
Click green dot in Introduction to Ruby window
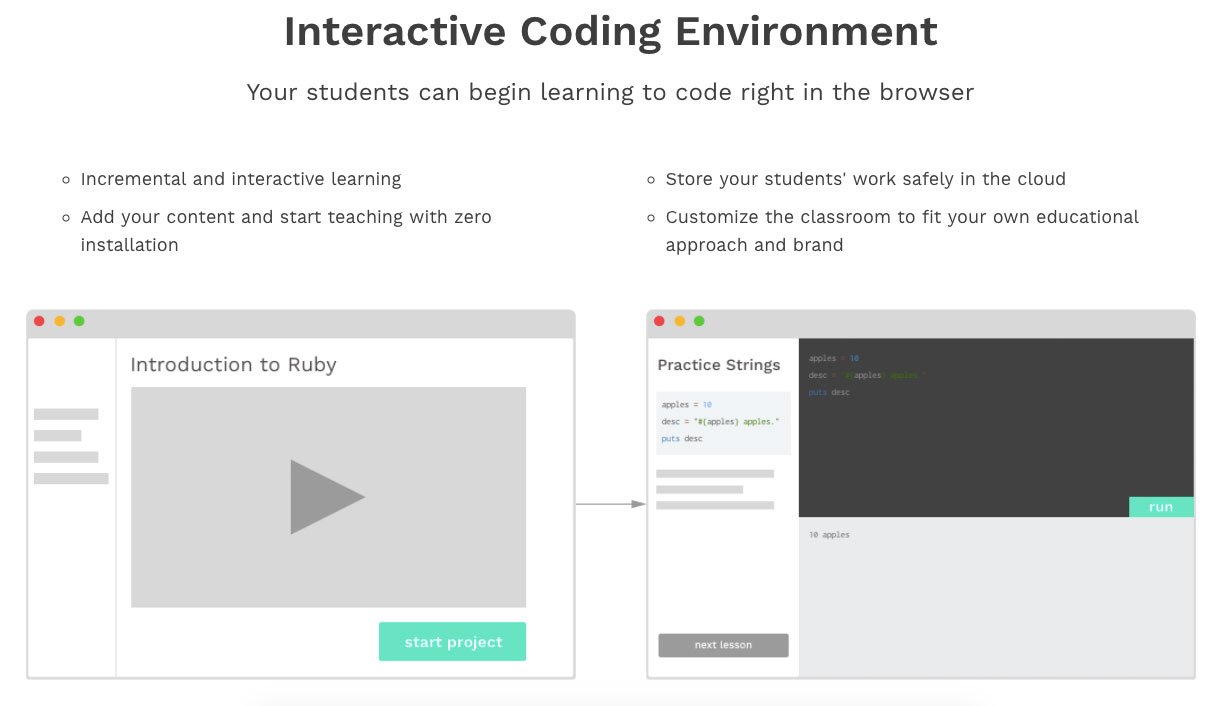click(x=79, y=321)
